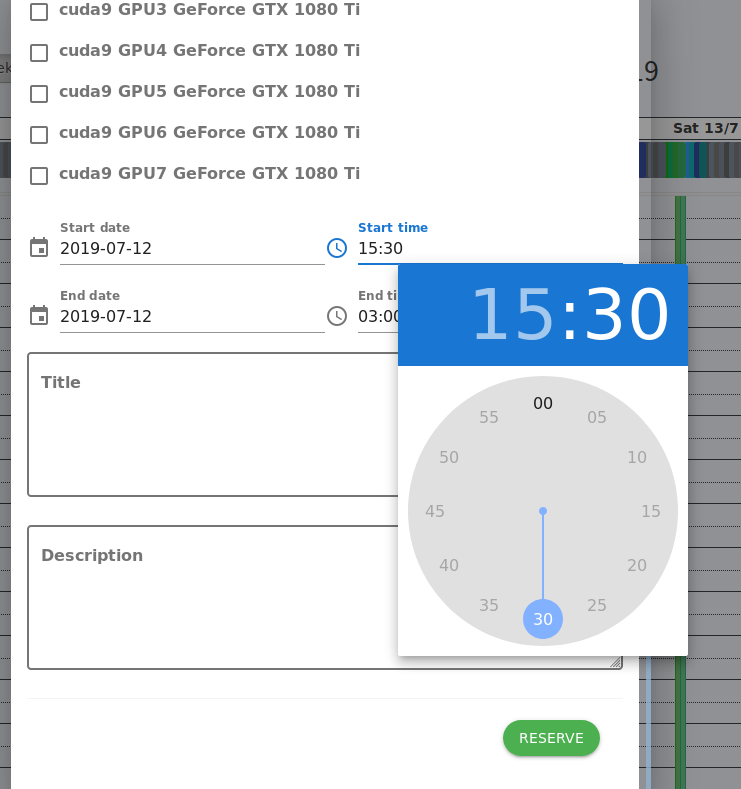This screenshot has width=741, height=789.
Task: Click into the Title text area
Action: 213,424
